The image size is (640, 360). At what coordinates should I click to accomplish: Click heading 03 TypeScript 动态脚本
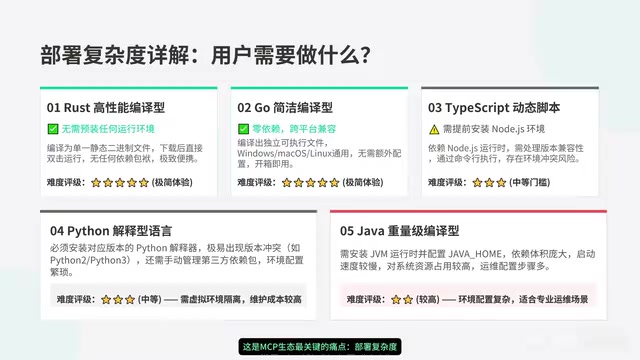pos(494,107)
